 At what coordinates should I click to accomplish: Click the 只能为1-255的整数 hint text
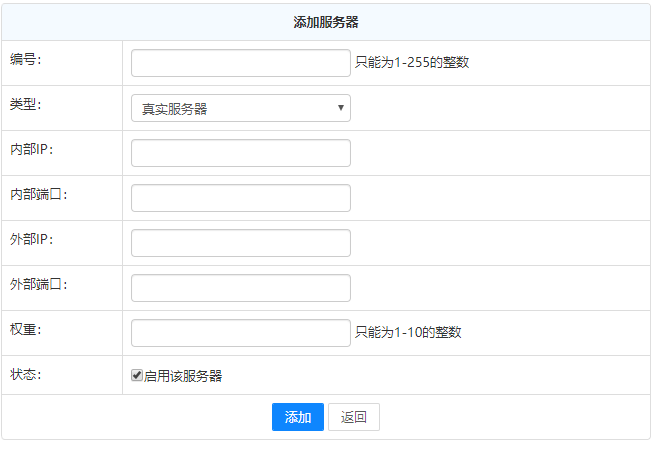tap(412, 62)
